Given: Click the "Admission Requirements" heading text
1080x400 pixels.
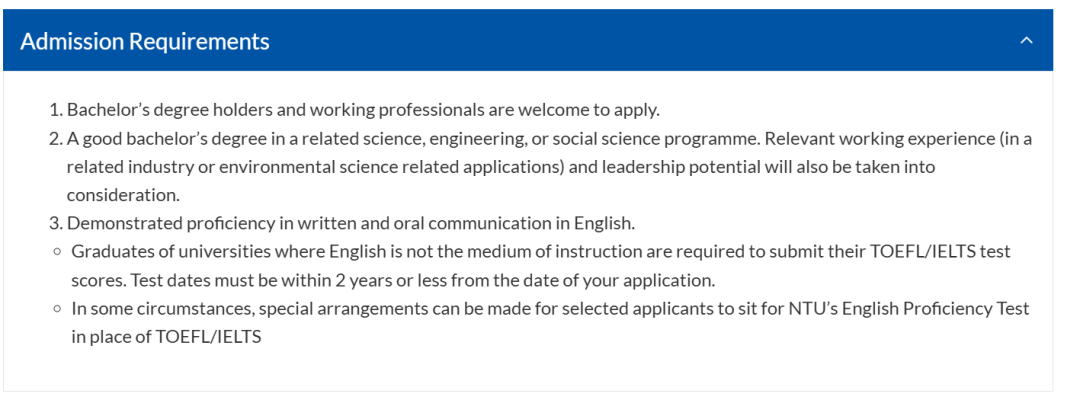Looking at the screenshot, I should [x=145, y=41].
